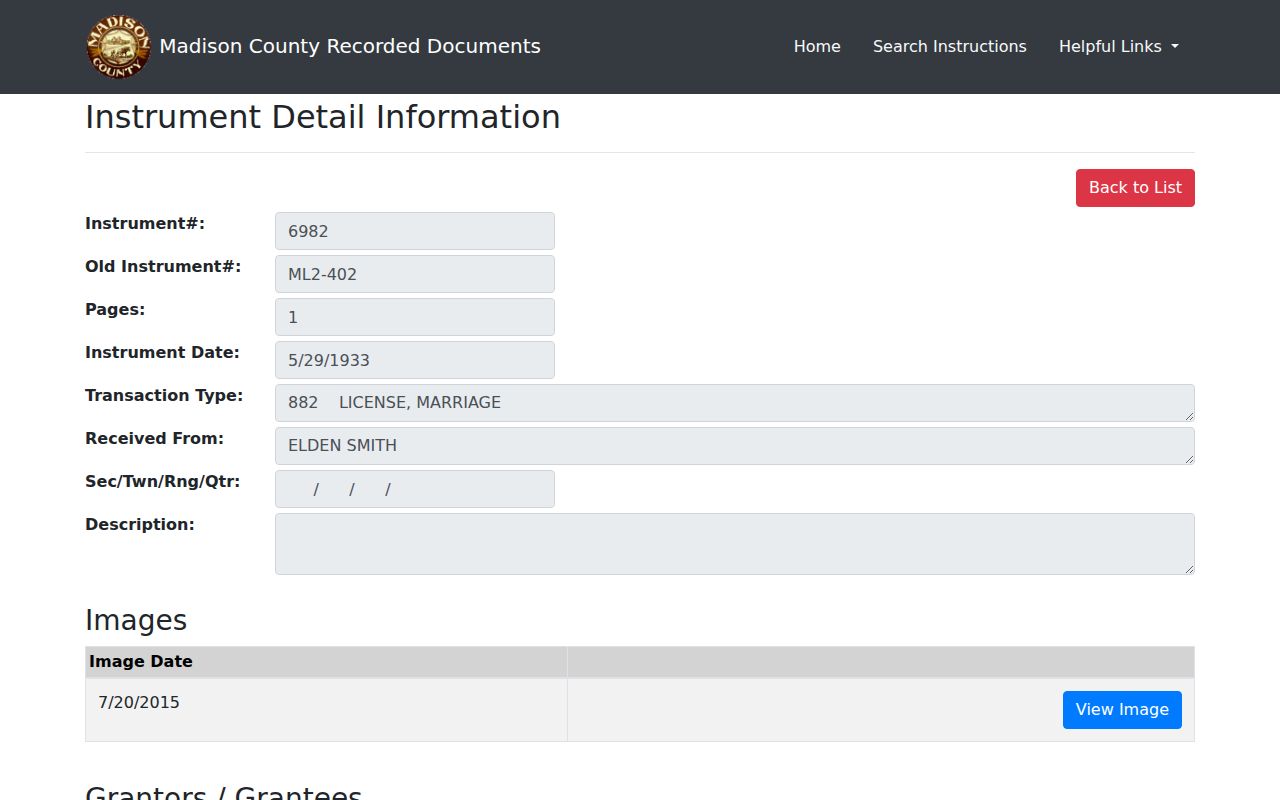The image size is (1280, 800).
Task: Open Madison County Recorded Documents title link
Action: click(350, 46)
